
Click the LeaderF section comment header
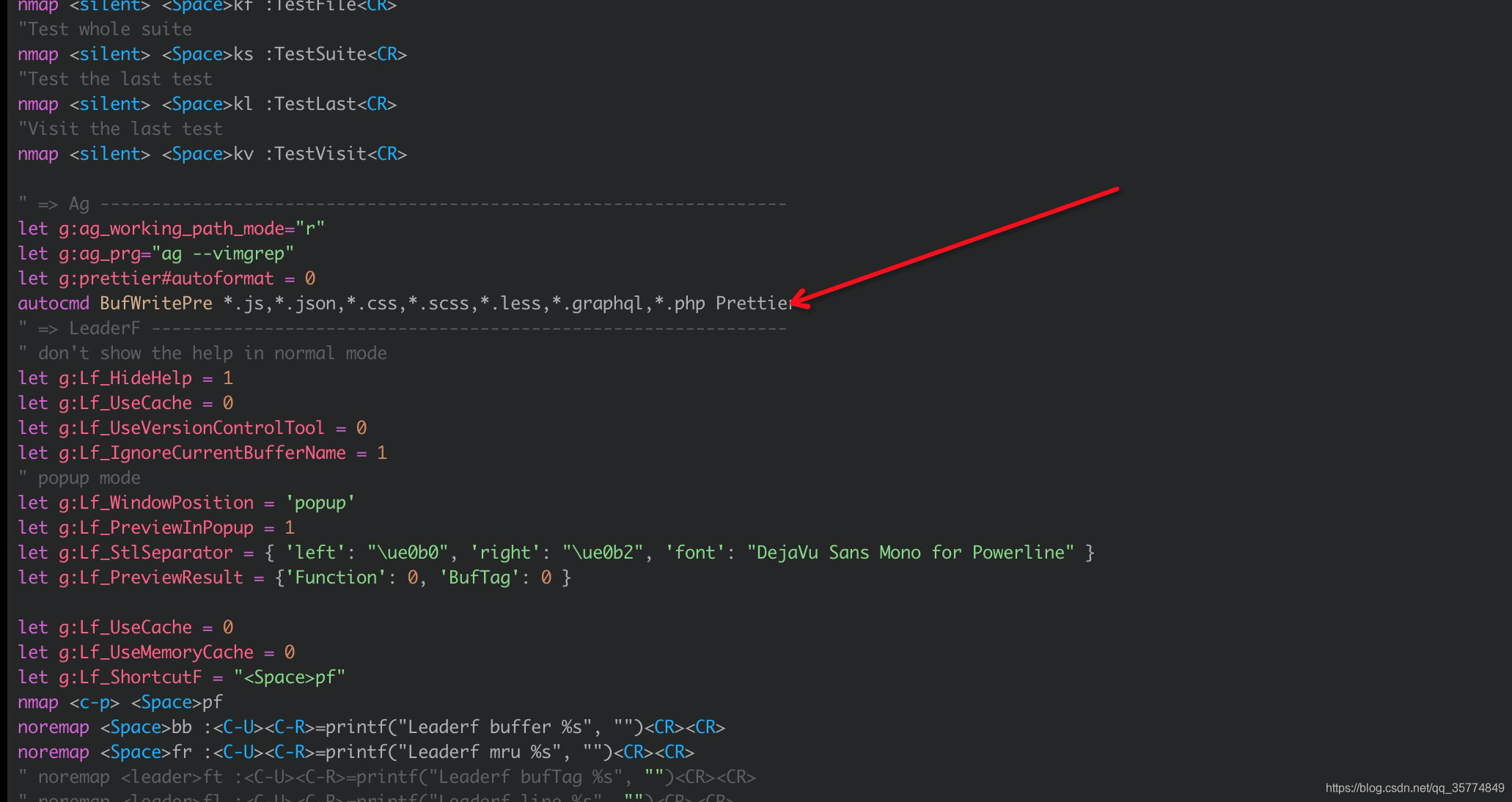tap(104, 328)
